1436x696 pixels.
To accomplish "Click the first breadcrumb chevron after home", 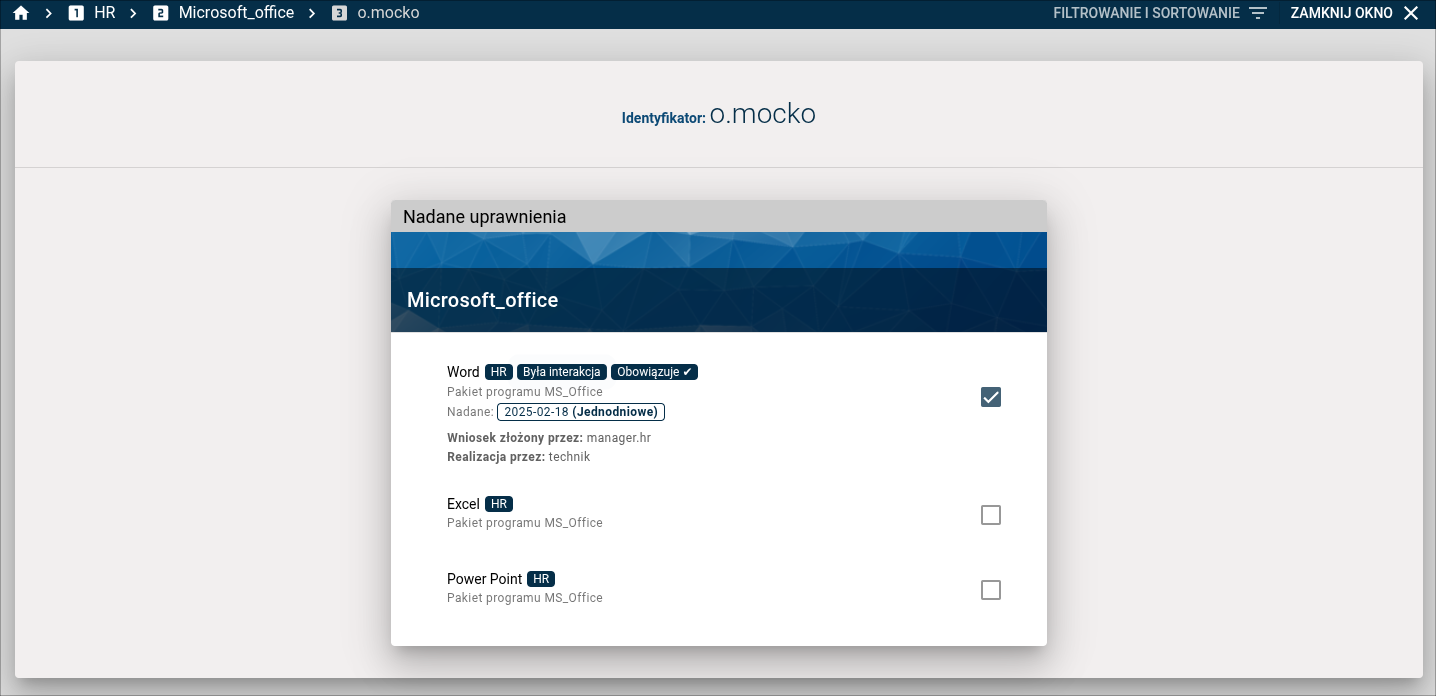I will [49, 13].
